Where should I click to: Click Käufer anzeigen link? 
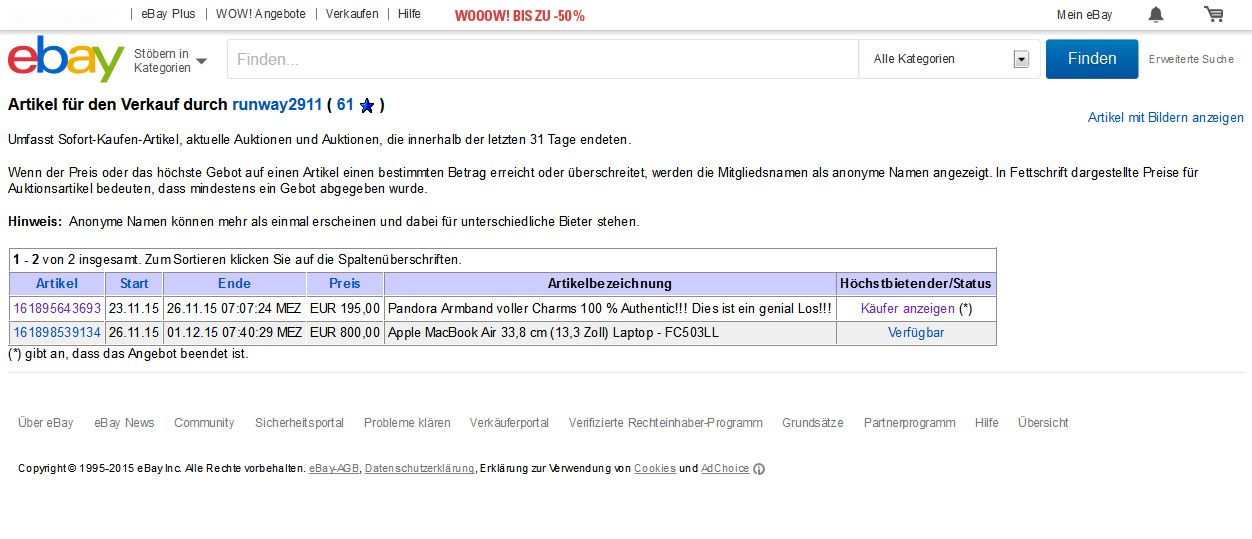click(x=908, y=308)
